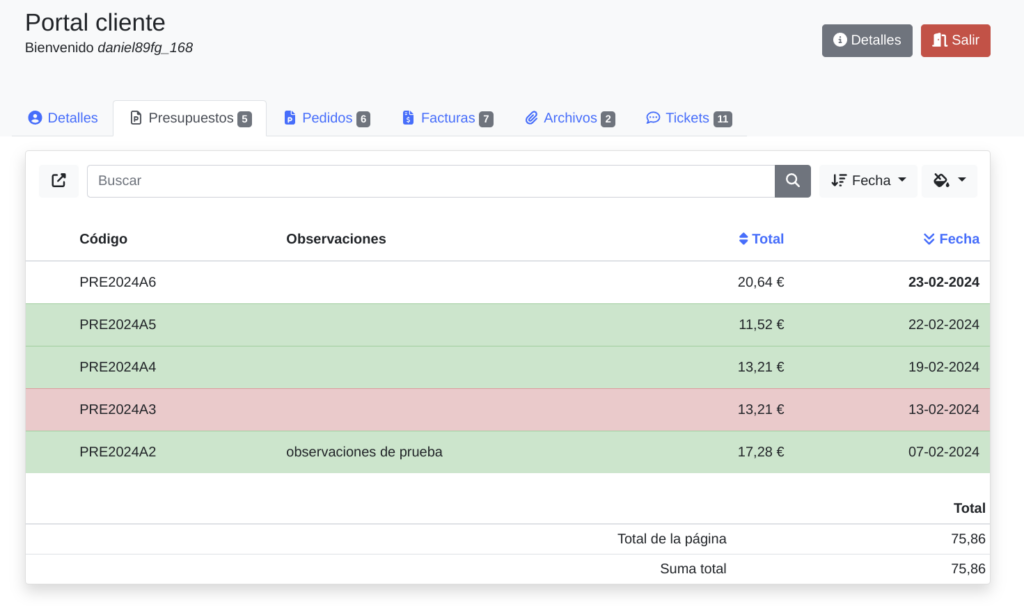This screenshot has width=1024, height=606.
Task: Open the Archivos tab with paperclip icon
Action: 570,118
